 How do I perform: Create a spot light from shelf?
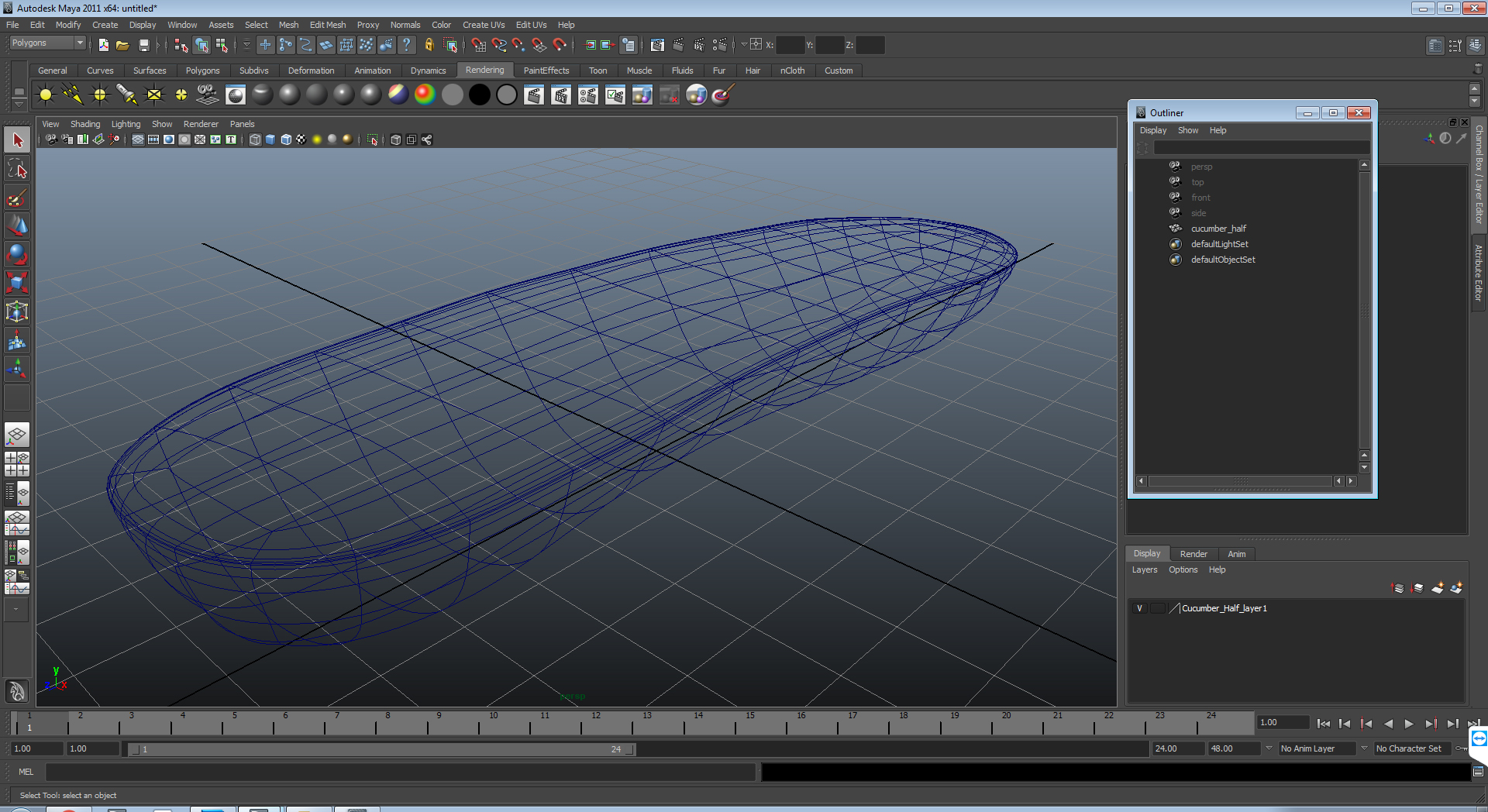coord(127,95)
